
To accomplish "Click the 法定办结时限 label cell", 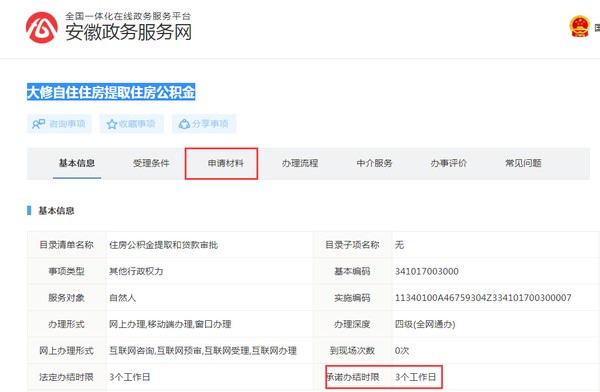I will (67, 377).
